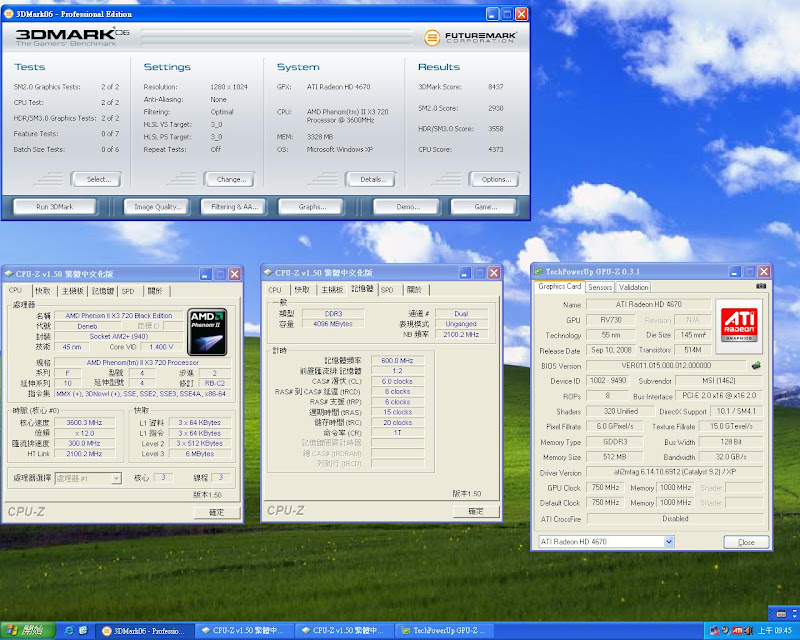Image resolution: width=800 pixels, height=640 pixels.
Task: Click the ATI tray icon in system tray
Action: pyautogui.click(x=738, y=631)
